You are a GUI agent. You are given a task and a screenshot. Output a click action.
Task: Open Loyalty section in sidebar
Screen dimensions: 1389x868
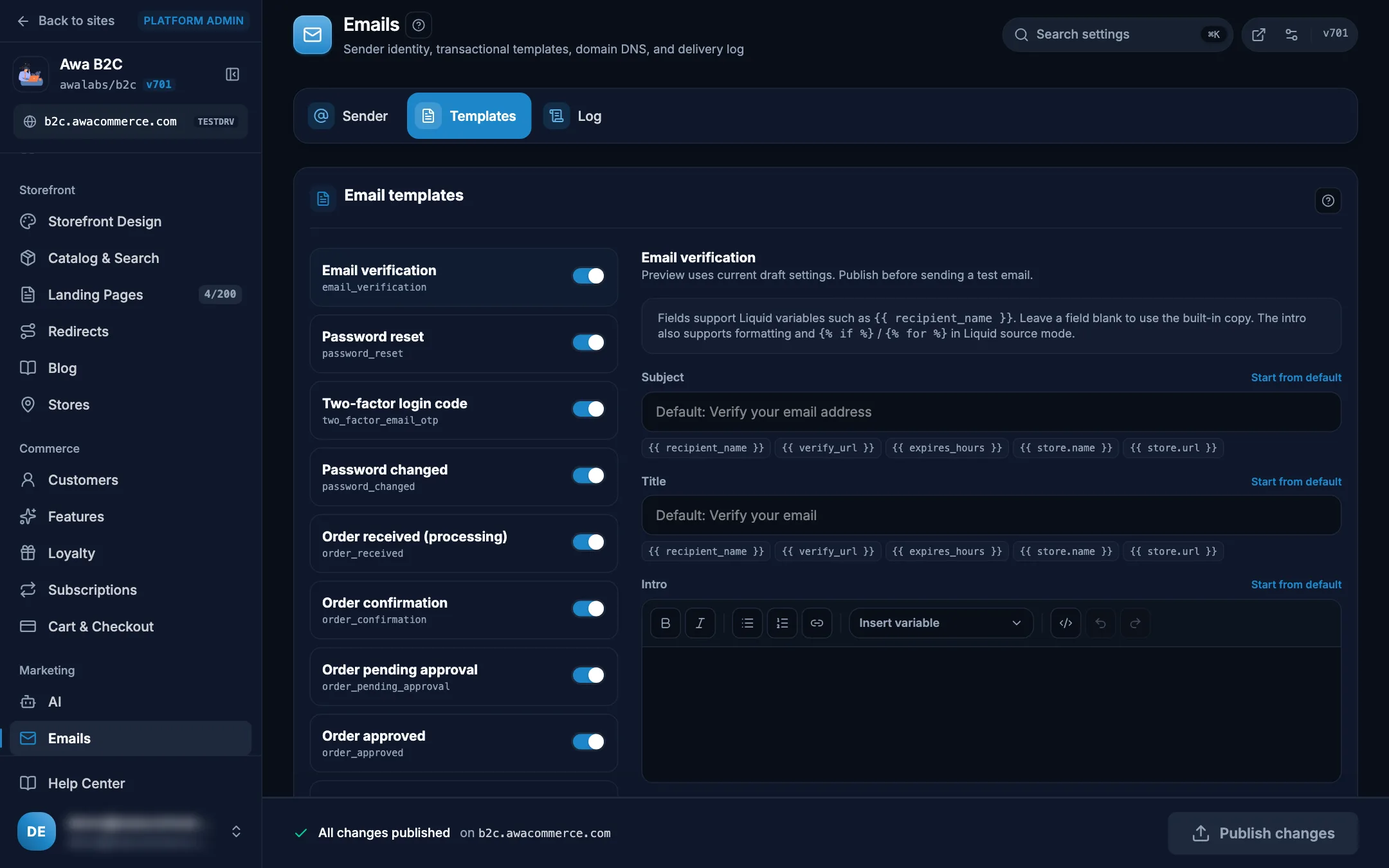[x=131, y=553]
